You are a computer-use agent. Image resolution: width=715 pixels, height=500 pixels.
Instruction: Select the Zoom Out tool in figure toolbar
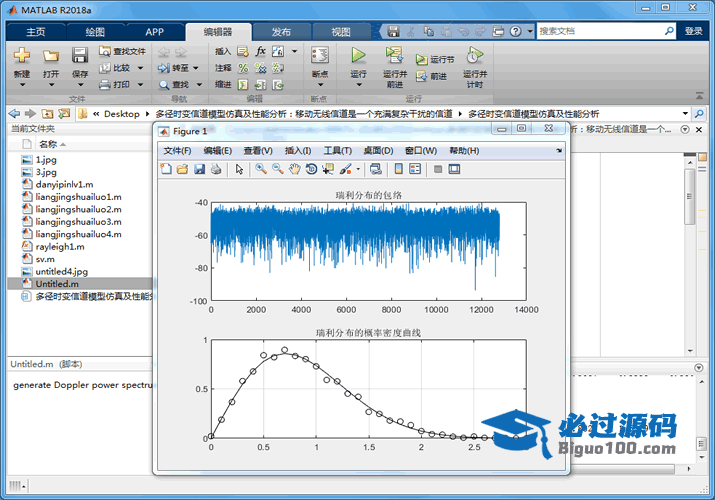pyautogui.click(x=278, y=169)
